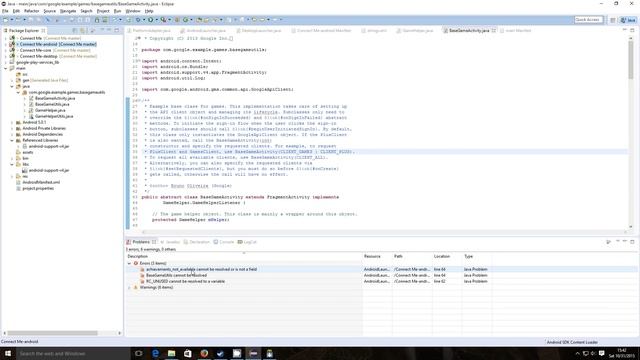640x360 pixels.
Task: Expand the Connect Me-core project
Action: point(6,50)
